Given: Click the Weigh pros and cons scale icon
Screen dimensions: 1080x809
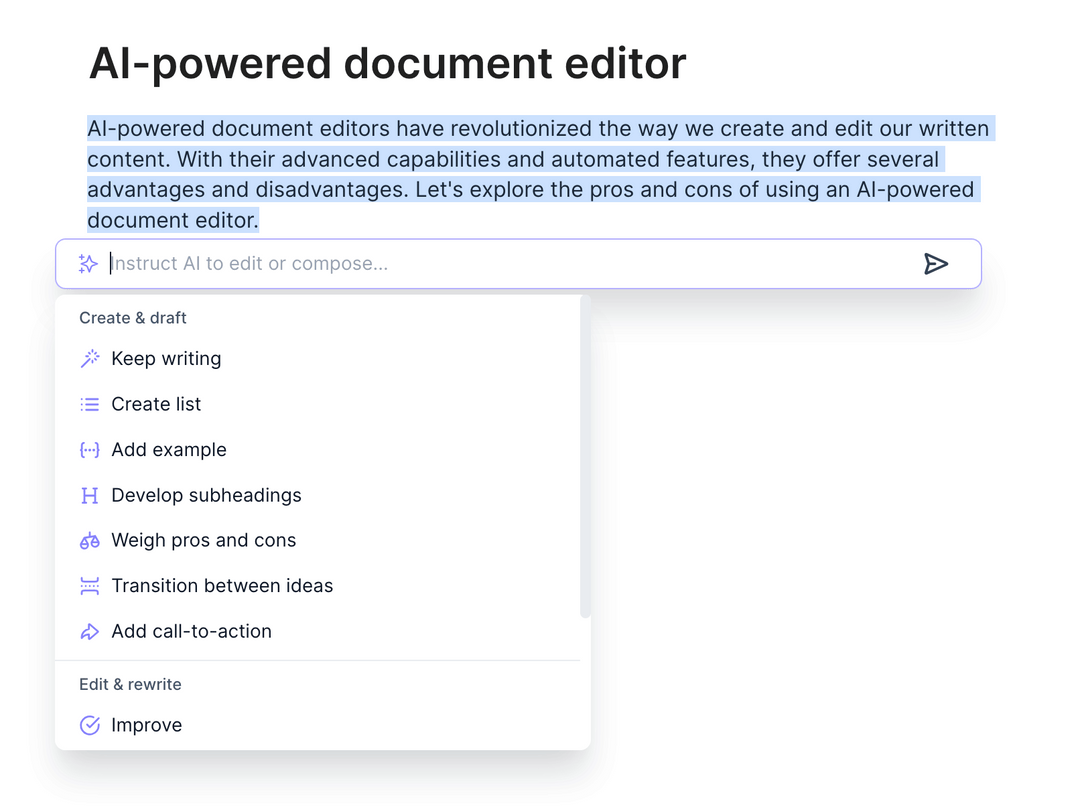Looking at the screenshot, I should 89,540.
